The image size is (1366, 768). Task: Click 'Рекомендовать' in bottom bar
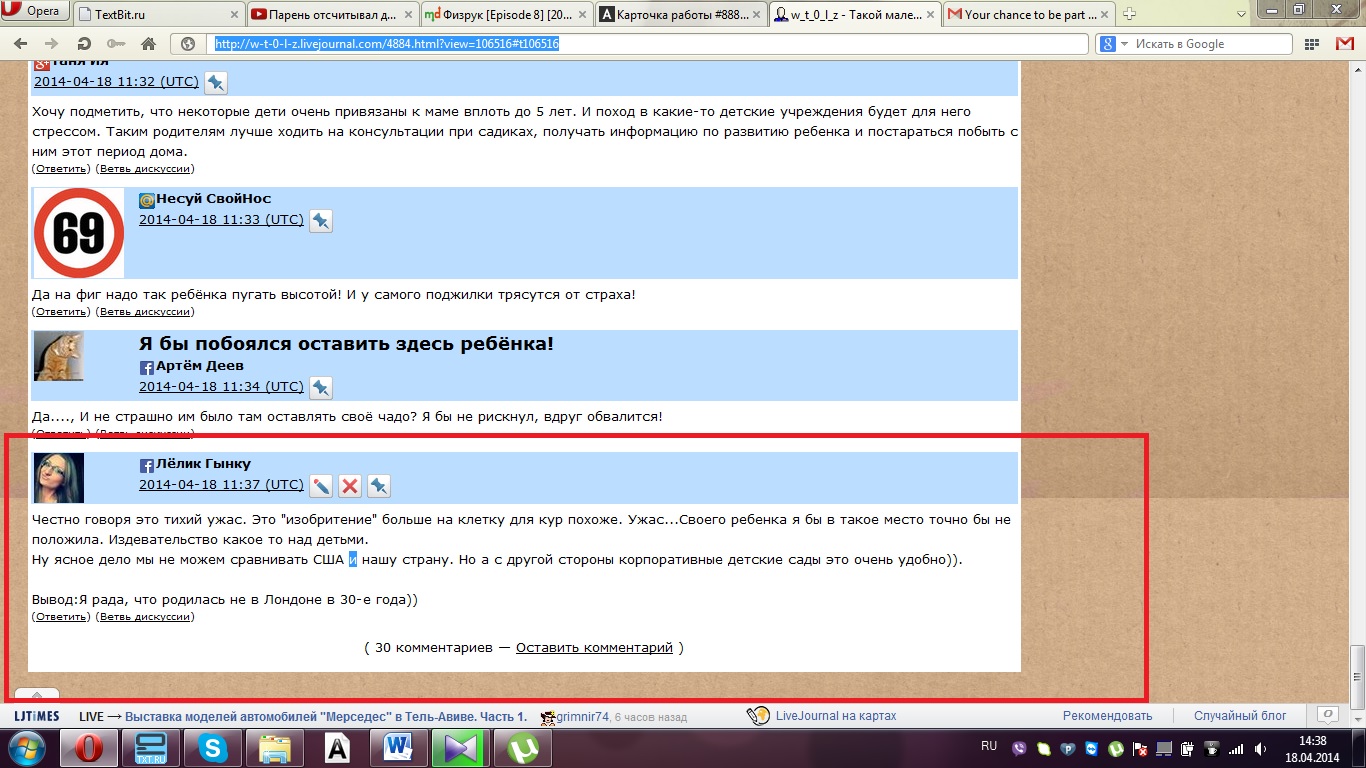pyautogui.click(x=1107, y=716)
